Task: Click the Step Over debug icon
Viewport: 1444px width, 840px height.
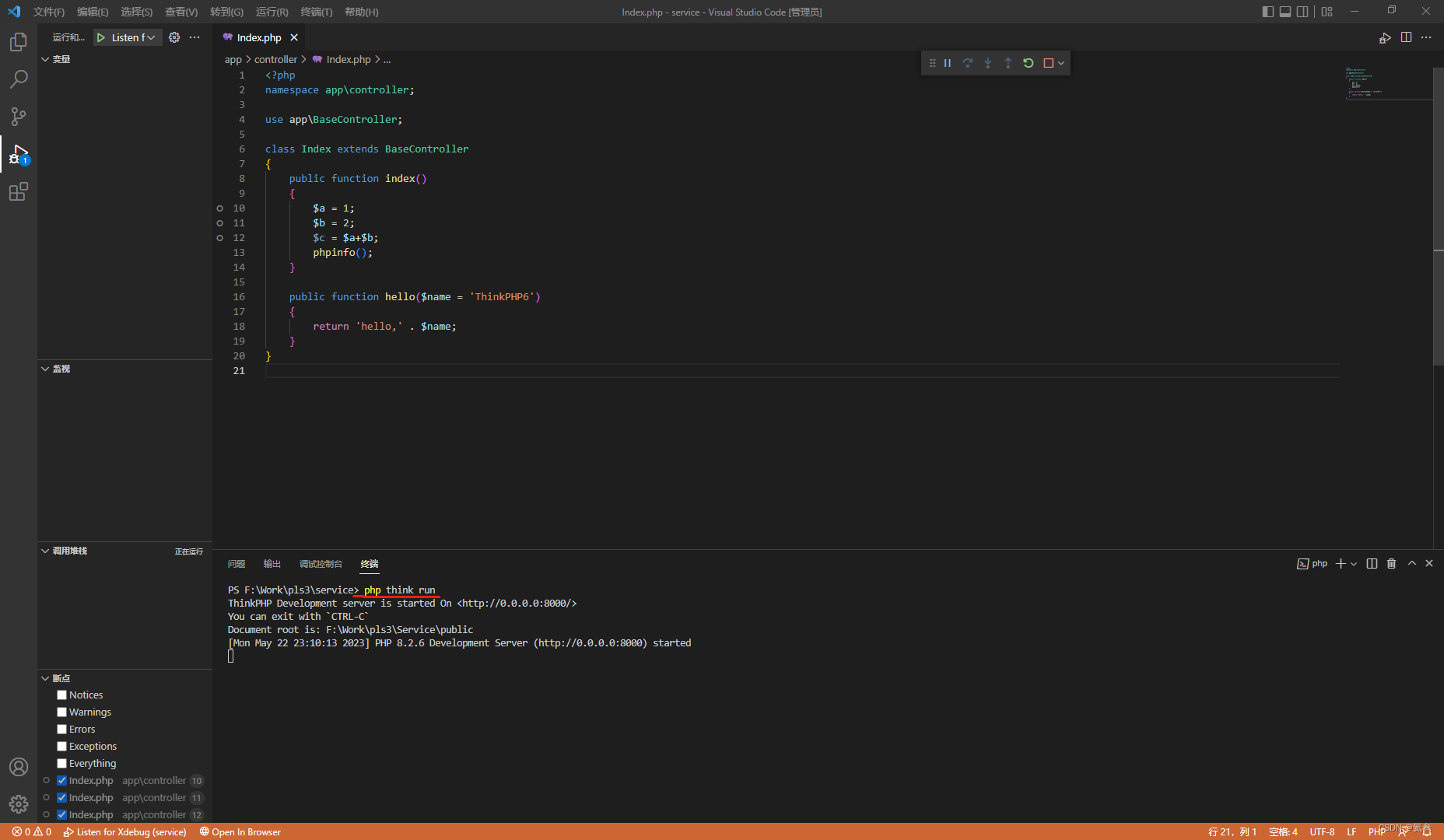Action: point(968,63)
